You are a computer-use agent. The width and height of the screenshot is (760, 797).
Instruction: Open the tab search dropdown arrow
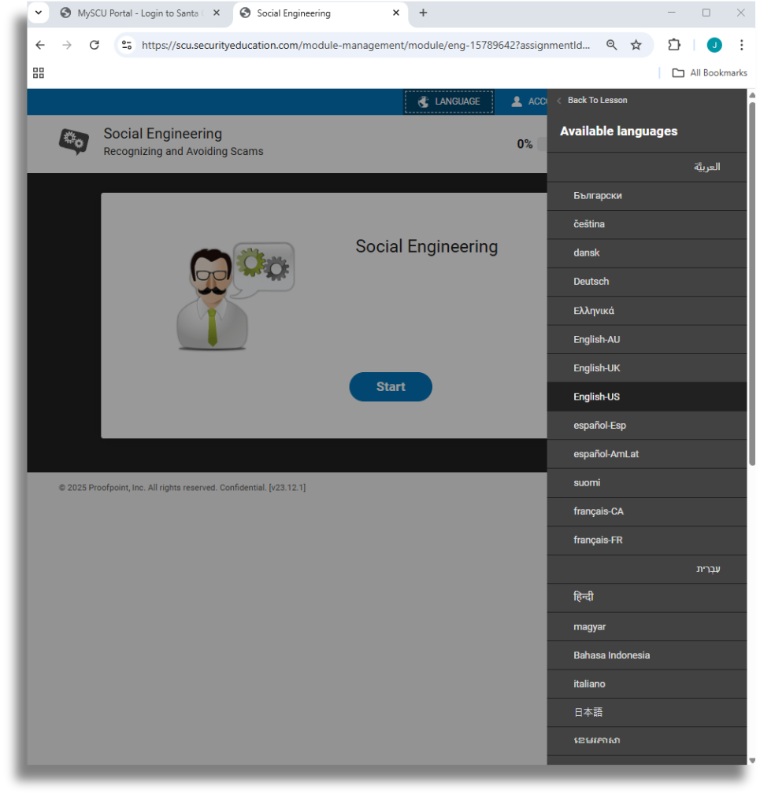coord(39,13)
